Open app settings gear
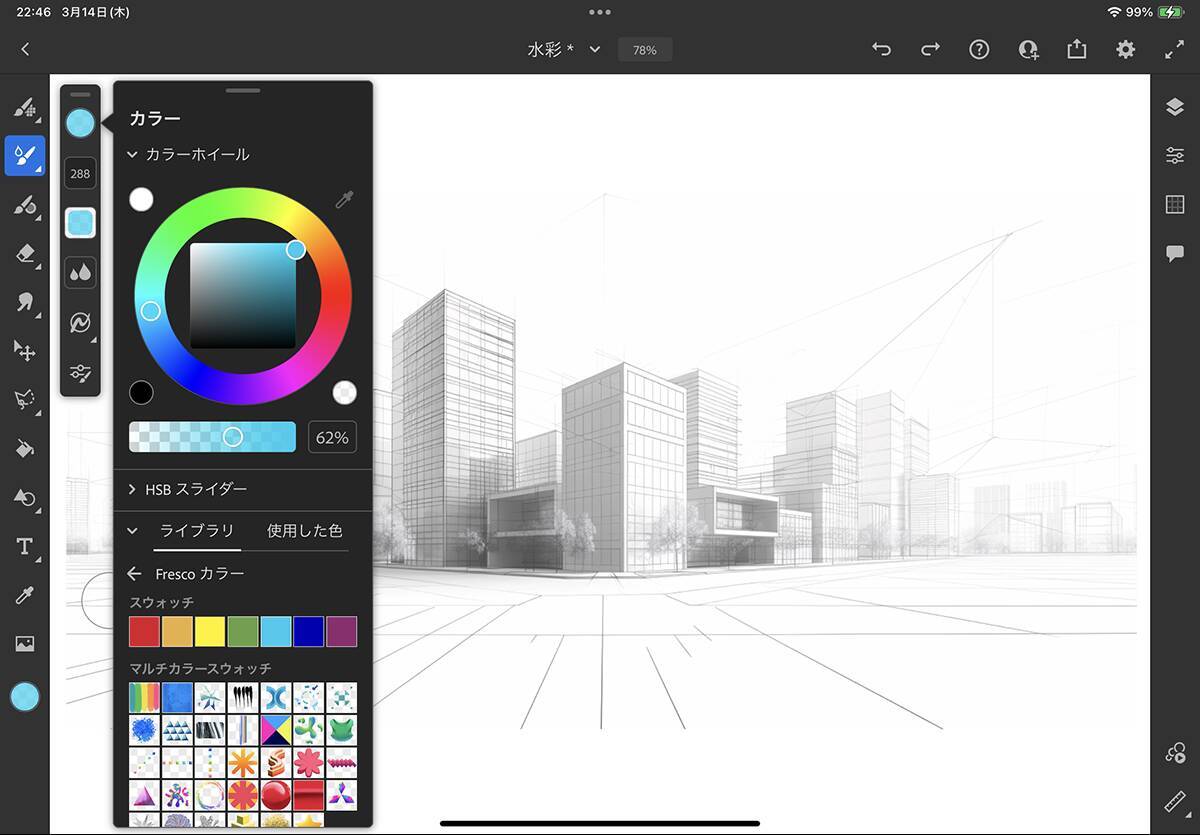The width and height of the screenshot is (1200, 835). tap(1126, 49)
